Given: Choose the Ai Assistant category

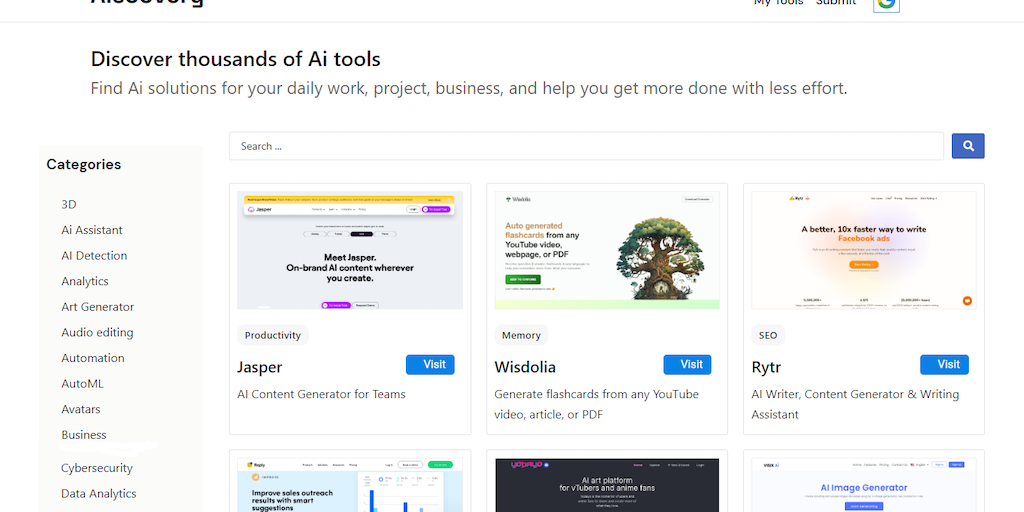Looking at the screenshot, I should 92,230.
